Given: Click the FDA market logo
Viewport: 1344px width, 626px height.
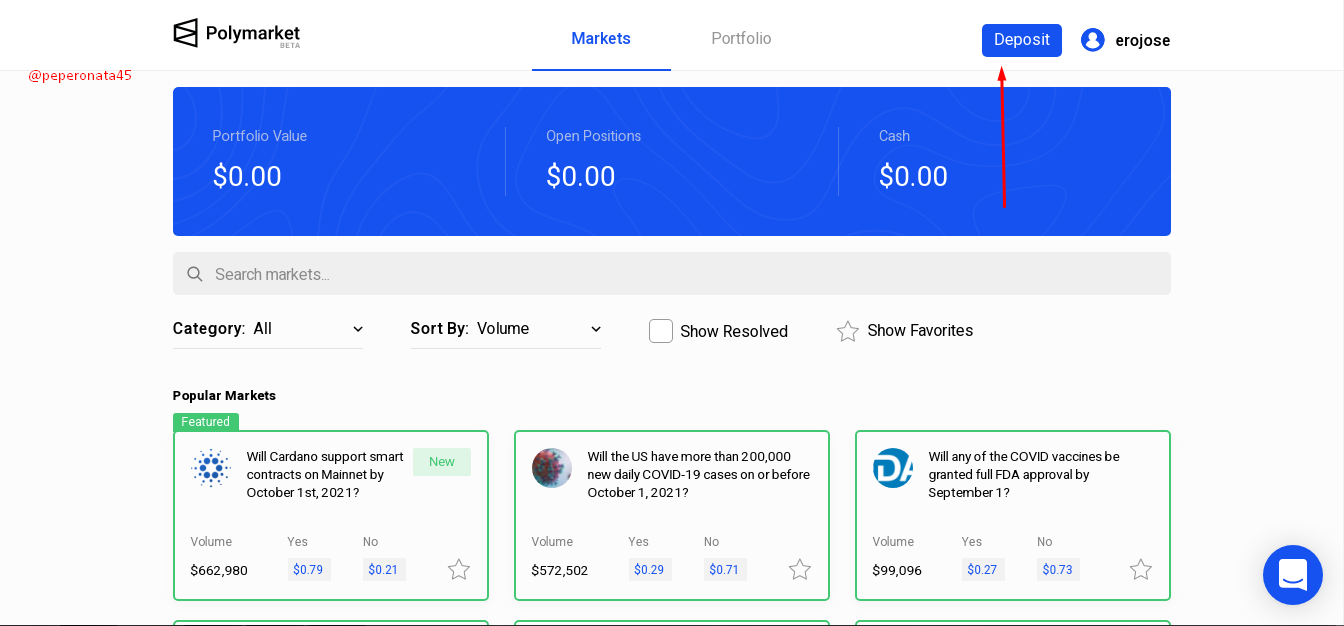Looking at the screenshot, I should pos(893,468).
